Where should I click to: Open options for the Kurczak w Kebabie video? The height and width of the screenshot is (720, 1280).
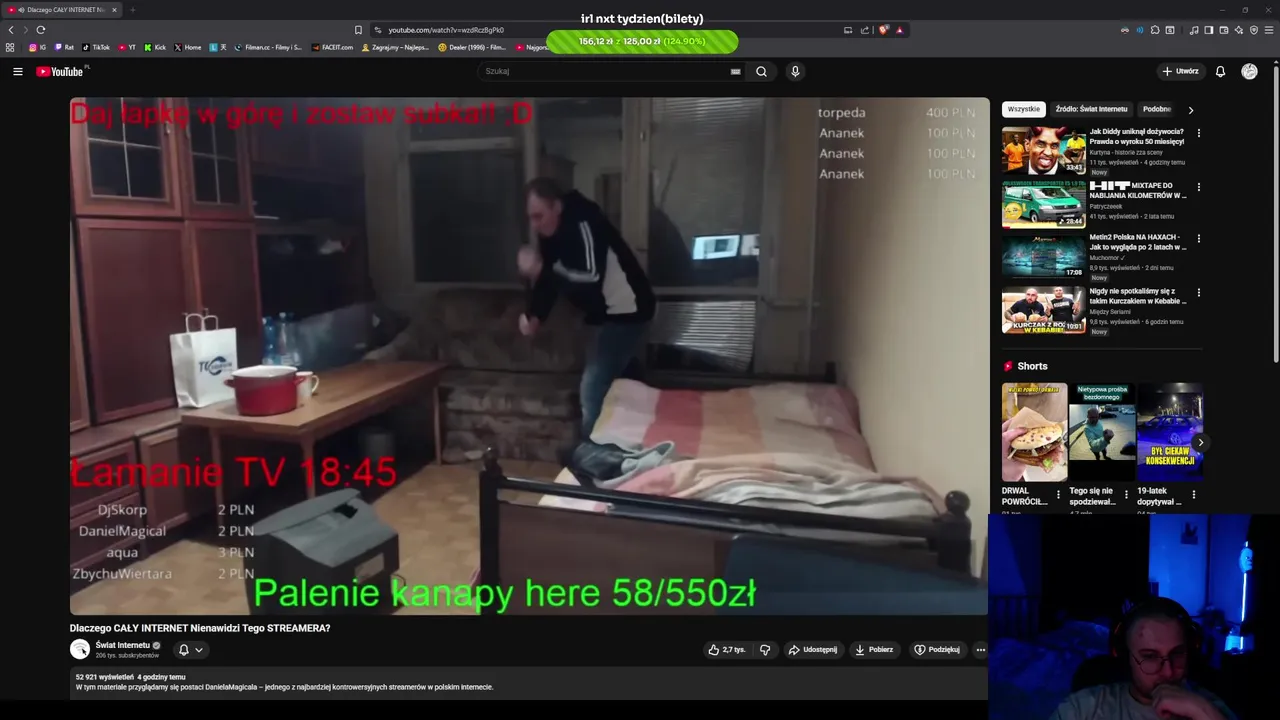tap(1198, 293)
